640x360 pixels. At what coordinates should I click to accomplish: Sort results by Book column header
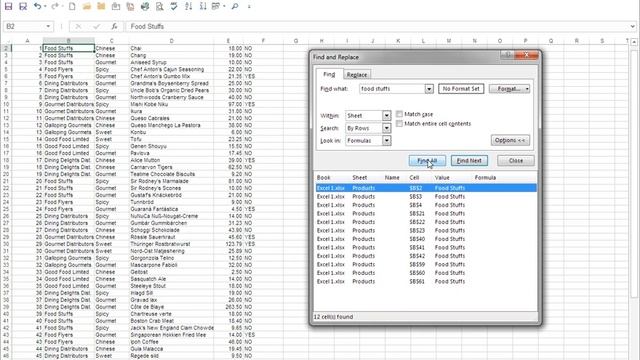[x=323, y=178]
